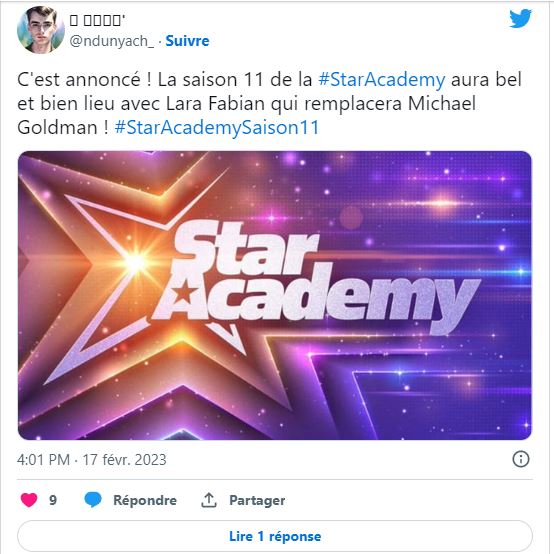Click the glowing star flare in the image
This screenshot has width=554, height=554.
(x=136, y=262)
